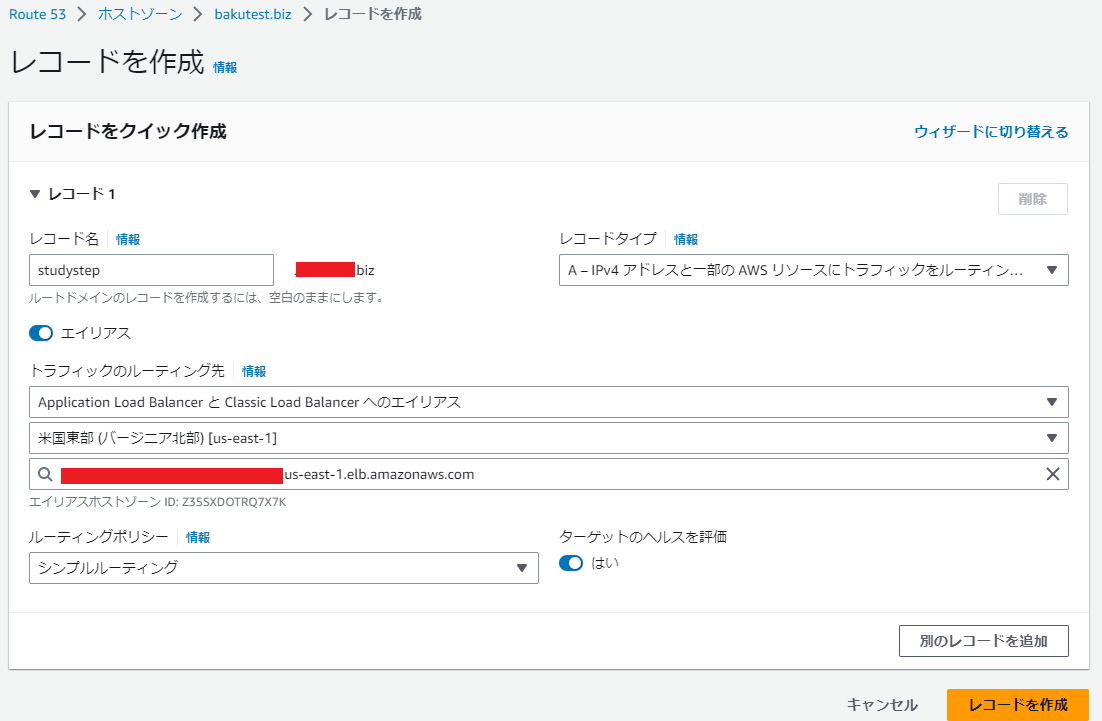Open 情報 link next to ルーティングポリシー
The width and height of the screenshot is (1102, 721).
[x=197, y=538]
